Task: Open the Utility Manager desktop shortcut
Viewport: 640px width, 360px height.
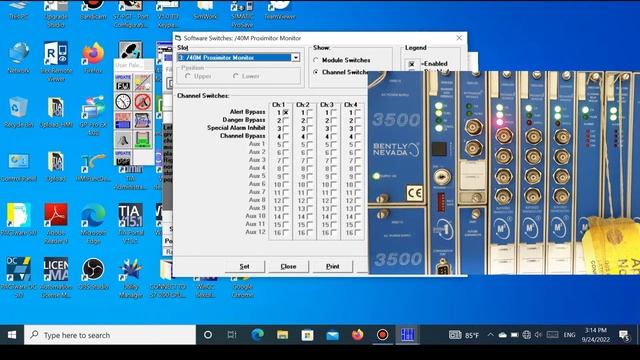Action: coord(131,278)
